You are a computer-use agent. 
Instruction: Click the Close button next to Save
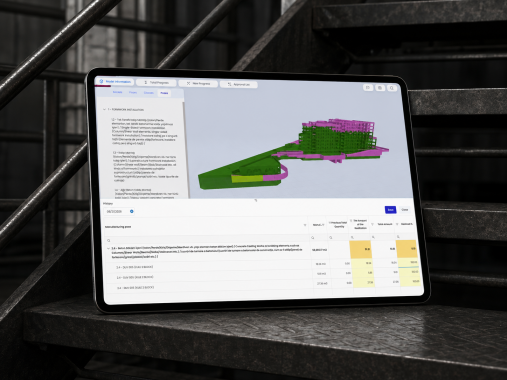pyautogui.click(x=405, y=210)
